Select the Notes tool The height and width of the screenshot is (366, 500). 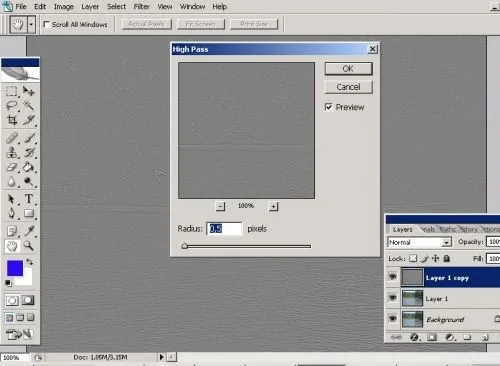coord(12,231)
